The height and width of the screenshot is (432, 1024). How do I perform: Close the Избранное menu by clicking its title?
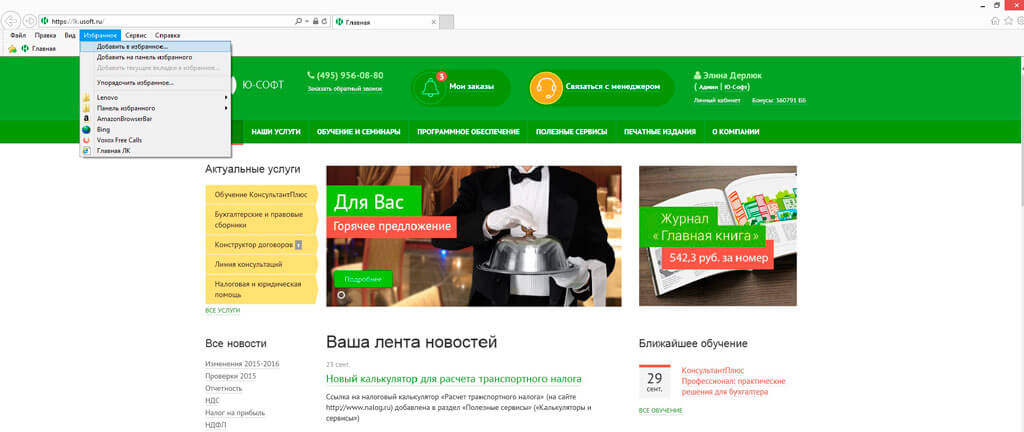101,35
